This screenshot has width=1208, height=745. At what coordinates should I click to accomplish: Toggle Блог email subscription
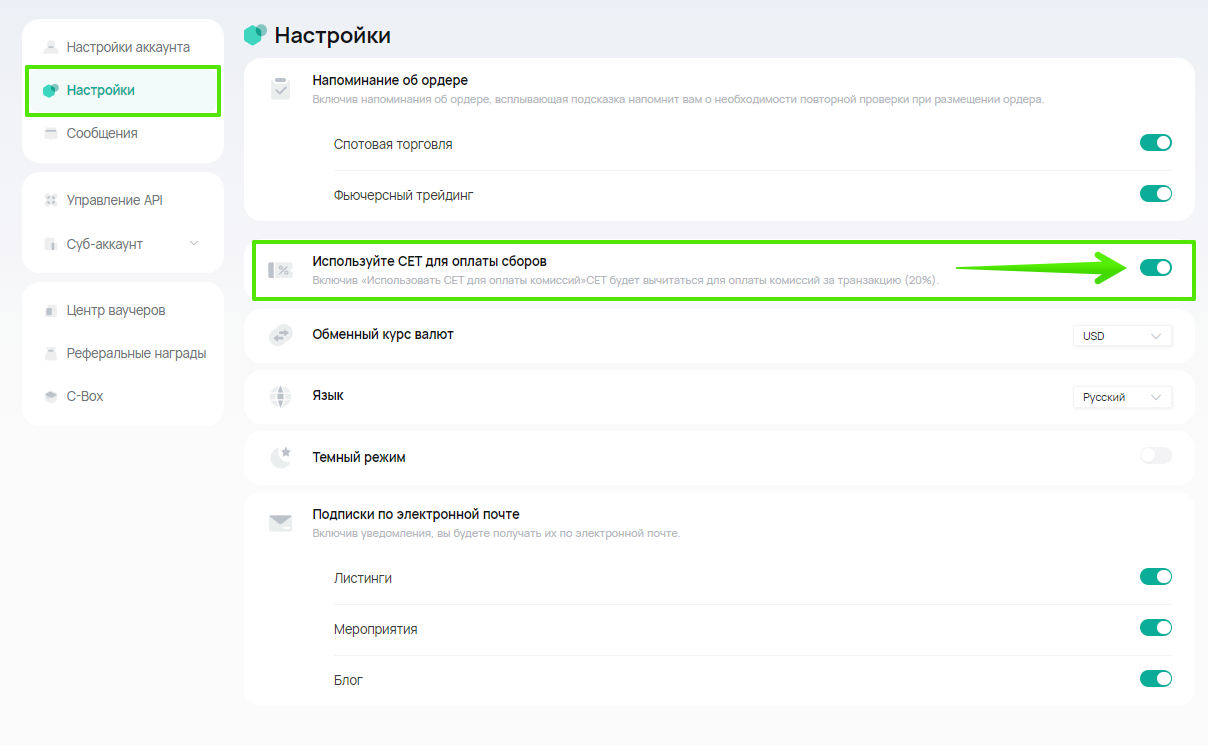[x=1156, y=679]
